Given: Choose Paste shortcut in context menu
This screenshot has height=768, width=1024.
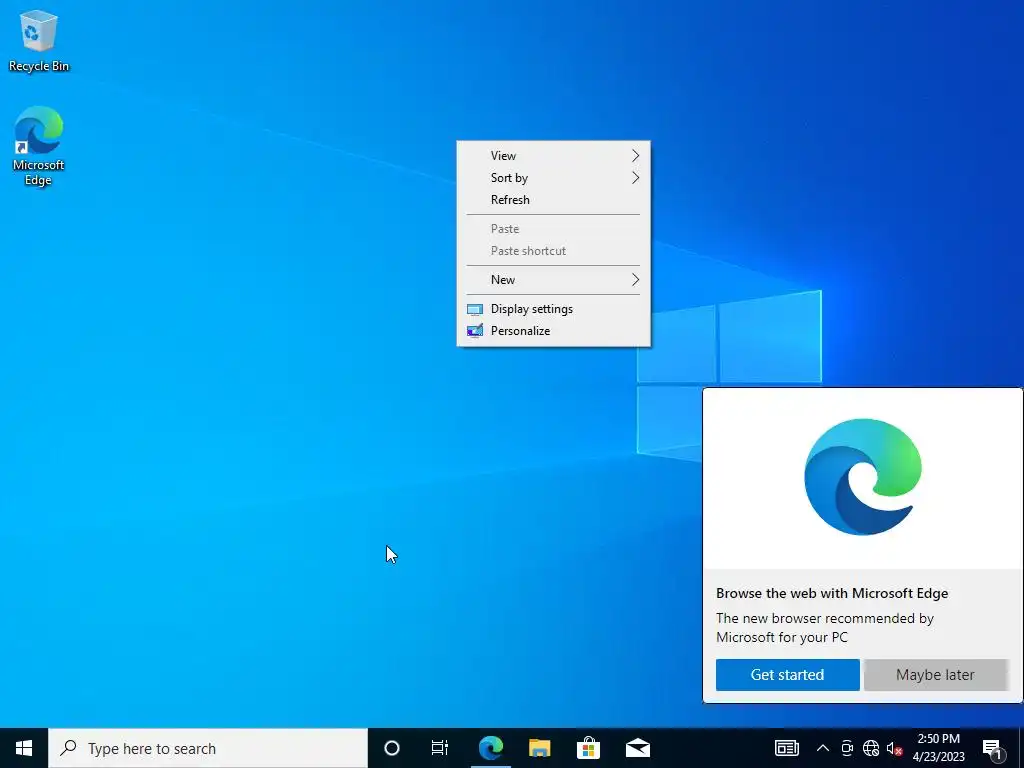Looking at the screenshot, I should [x=553, y=251].
